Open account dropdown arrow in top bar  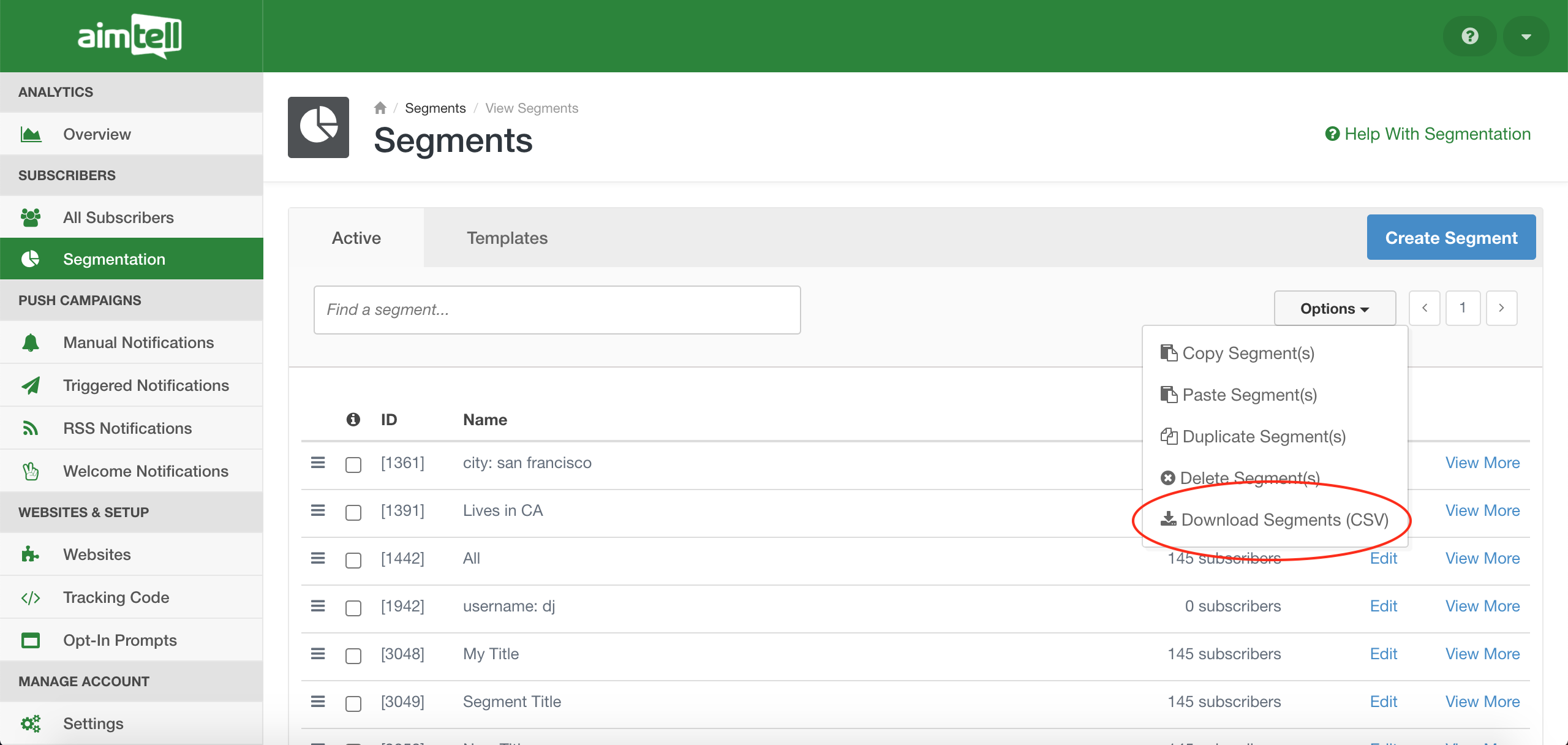[1526, 36]
